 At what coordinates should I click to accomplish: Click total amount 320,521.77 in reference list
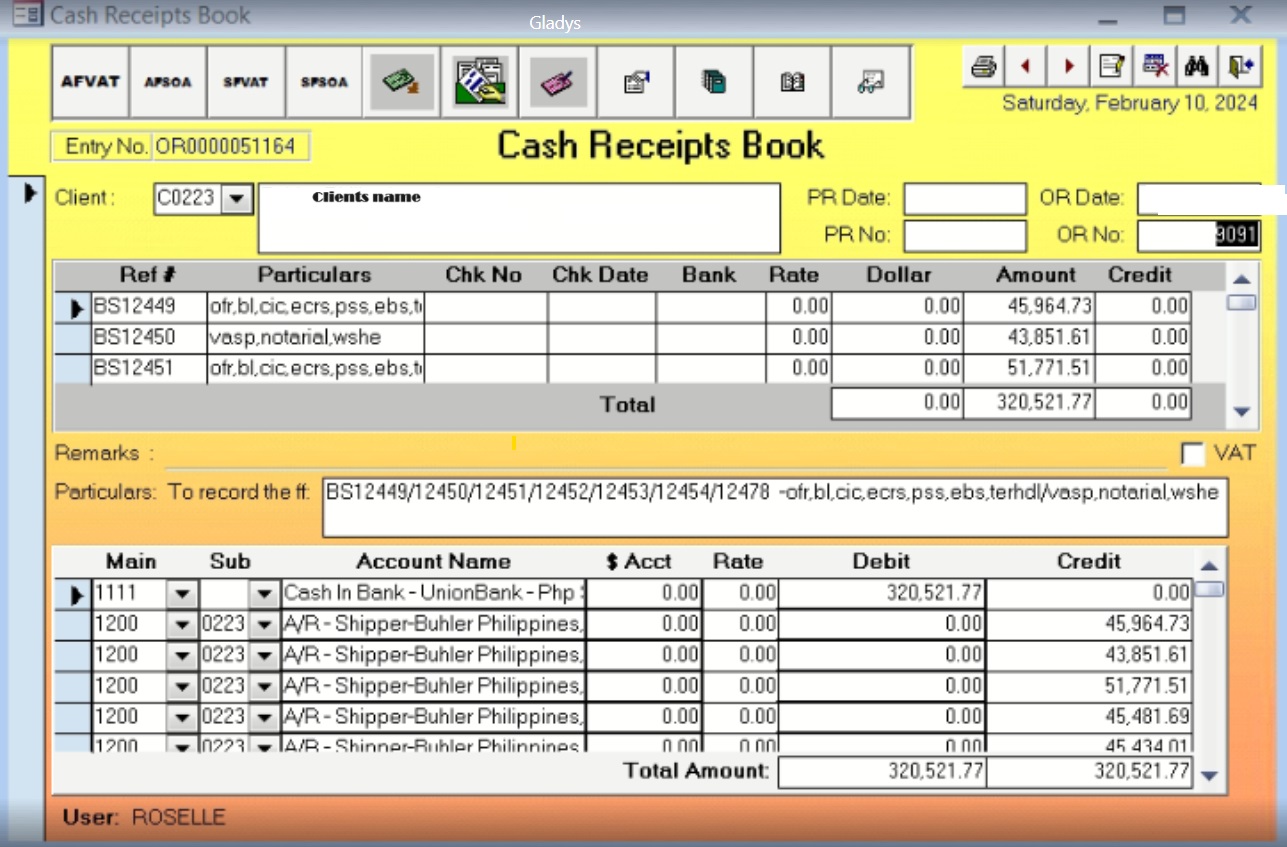tap(1030, 404)
